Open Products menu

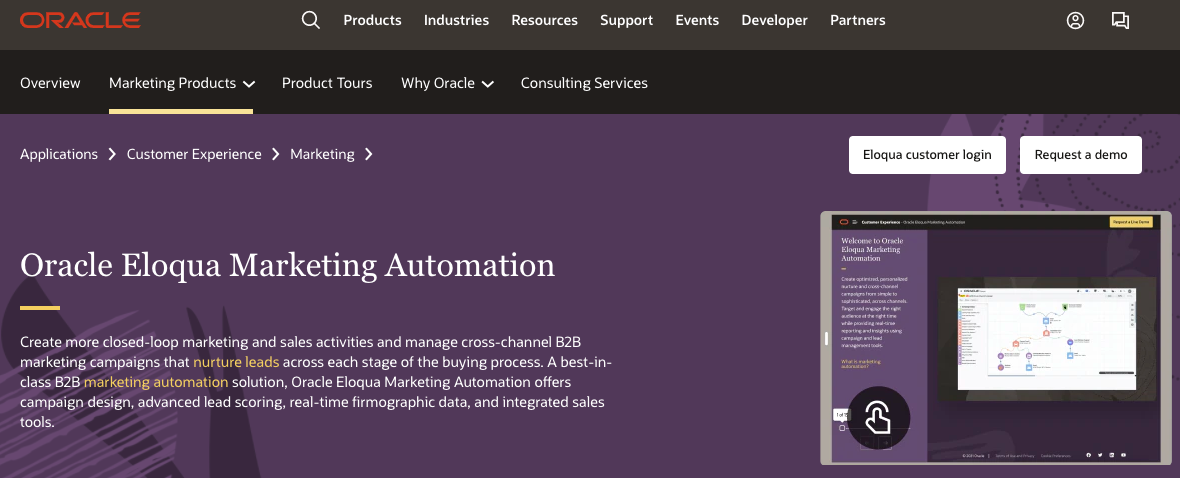click(x=373, y=20)
